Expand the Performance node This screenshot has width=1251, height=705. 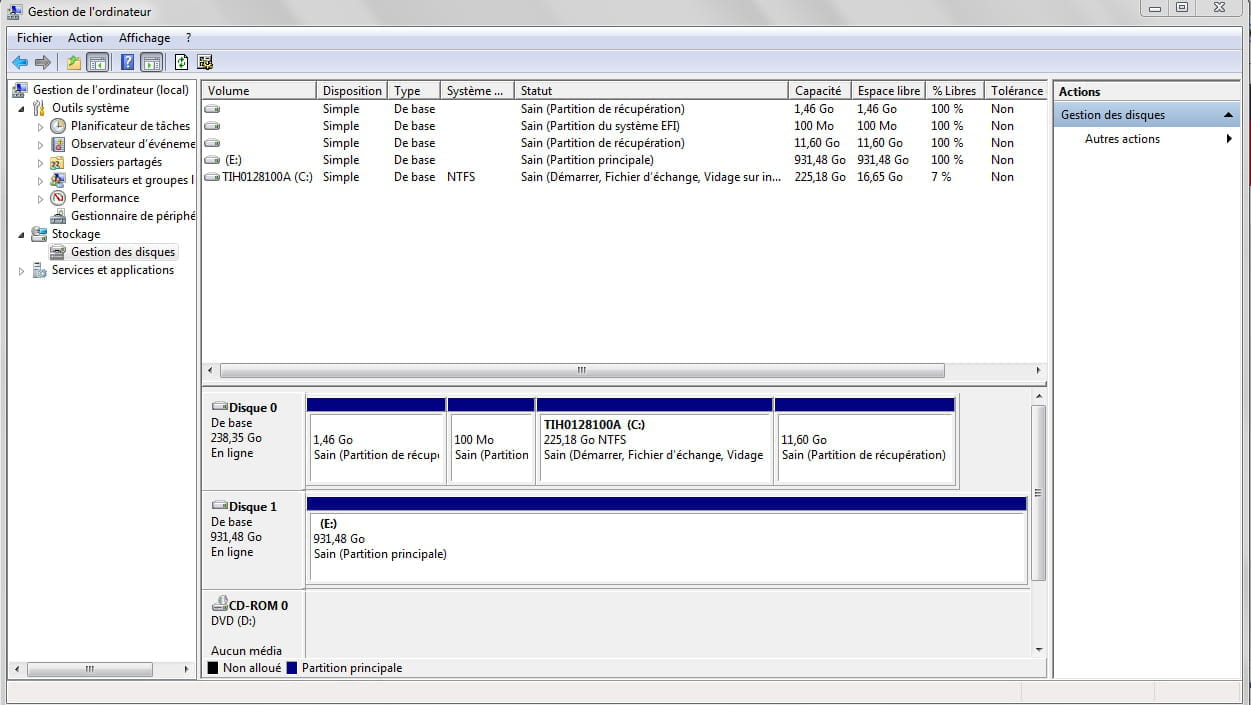click(x=40, y=199)
